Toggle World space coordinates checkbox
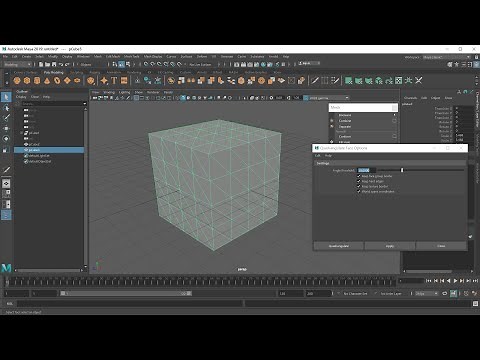The width and height of the screenshot is (480, 360). pos(359,191)
